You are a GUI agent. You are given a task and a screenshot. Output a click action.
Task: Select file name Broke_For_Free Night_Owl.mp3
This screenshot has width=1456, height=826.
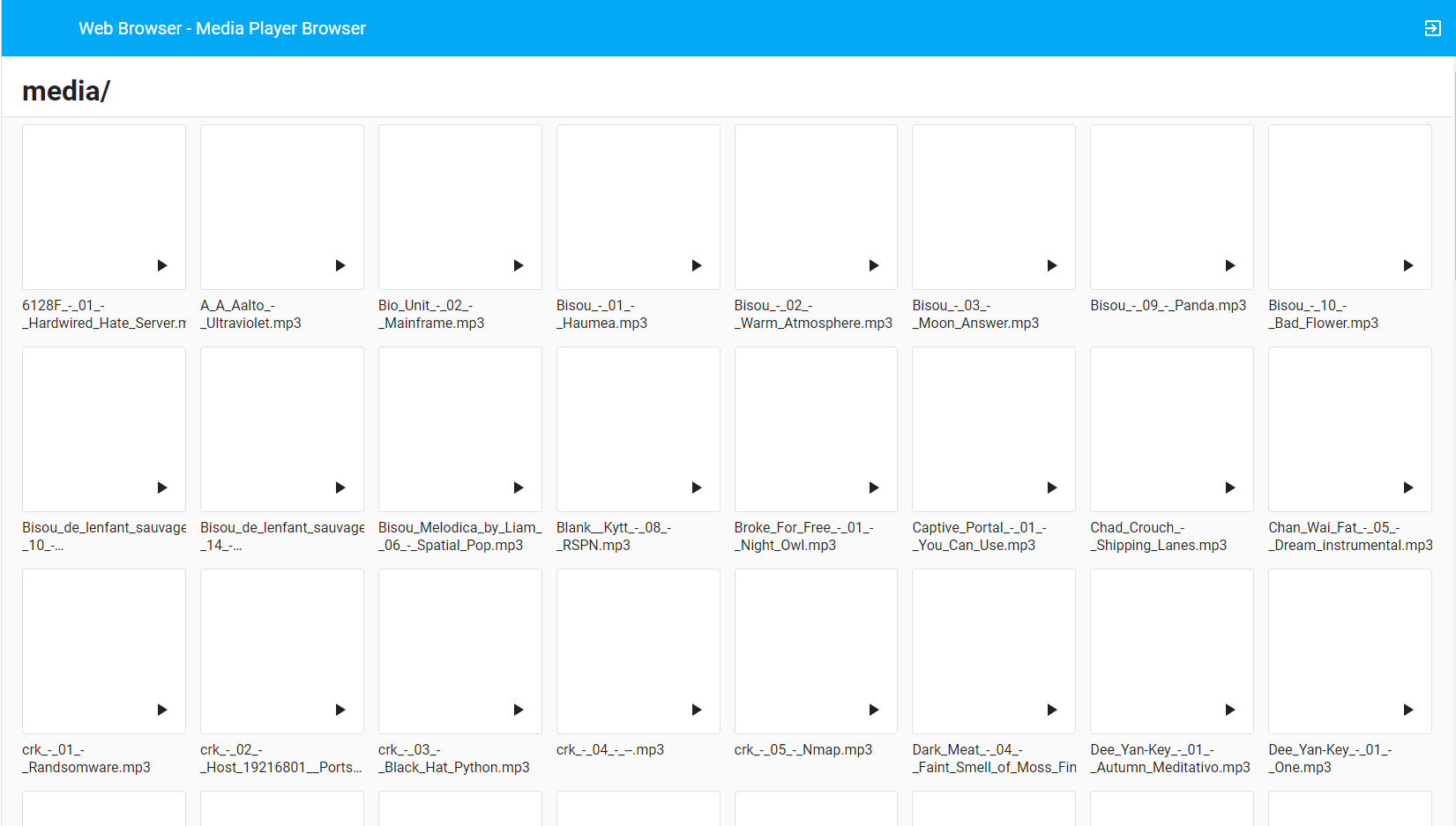(x=804, y=537)
